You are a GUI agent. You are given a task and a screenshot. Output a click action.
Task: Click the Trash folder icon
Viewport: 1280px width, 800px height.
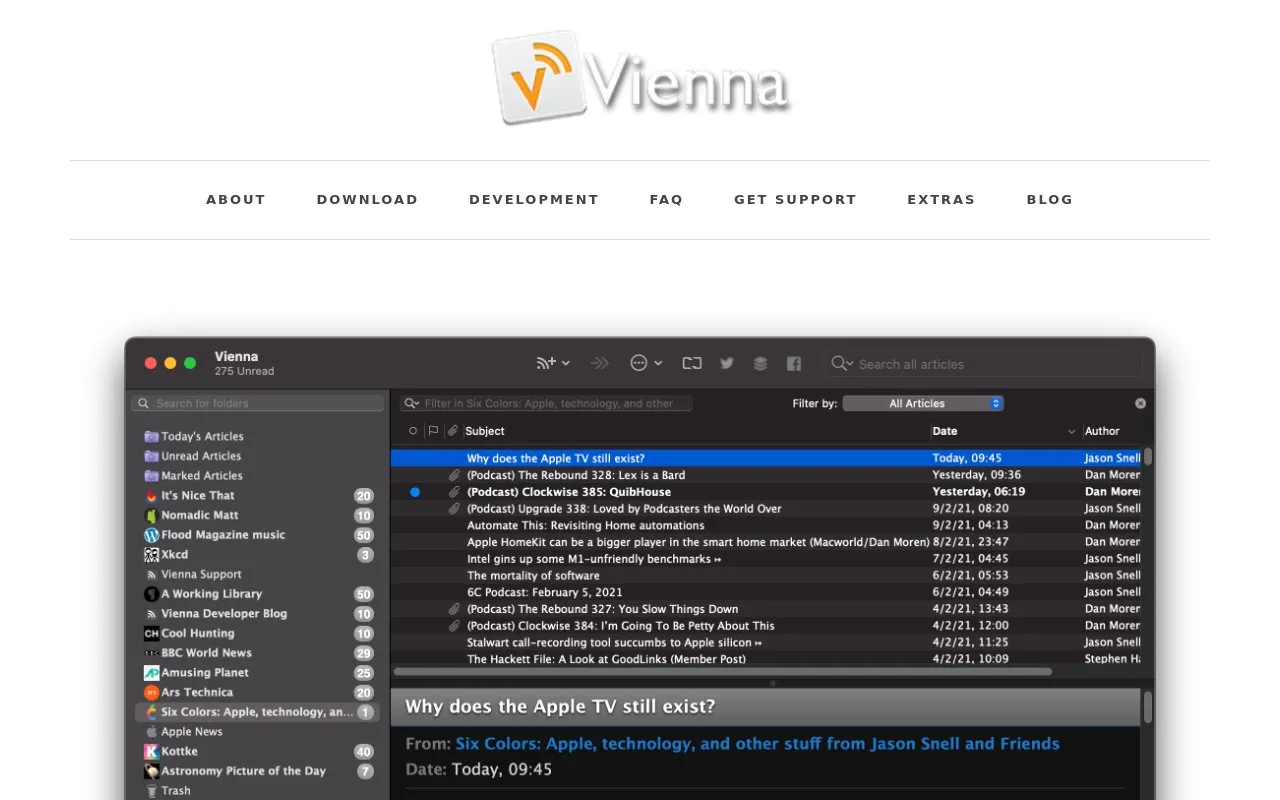pyautogui.click(x=152, y=791)
